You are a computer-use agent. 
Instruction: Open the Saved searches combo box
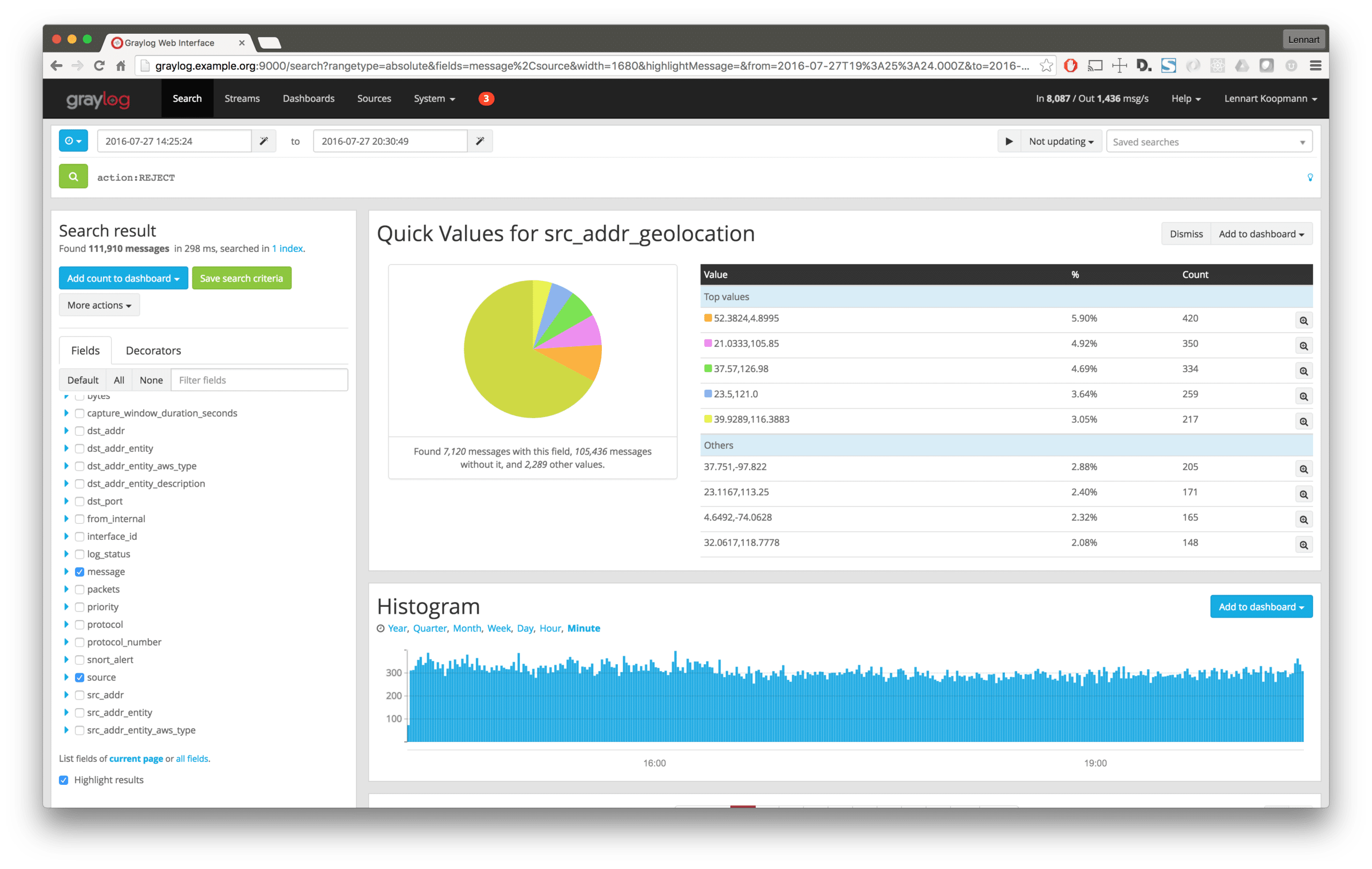click(1209, 142)
